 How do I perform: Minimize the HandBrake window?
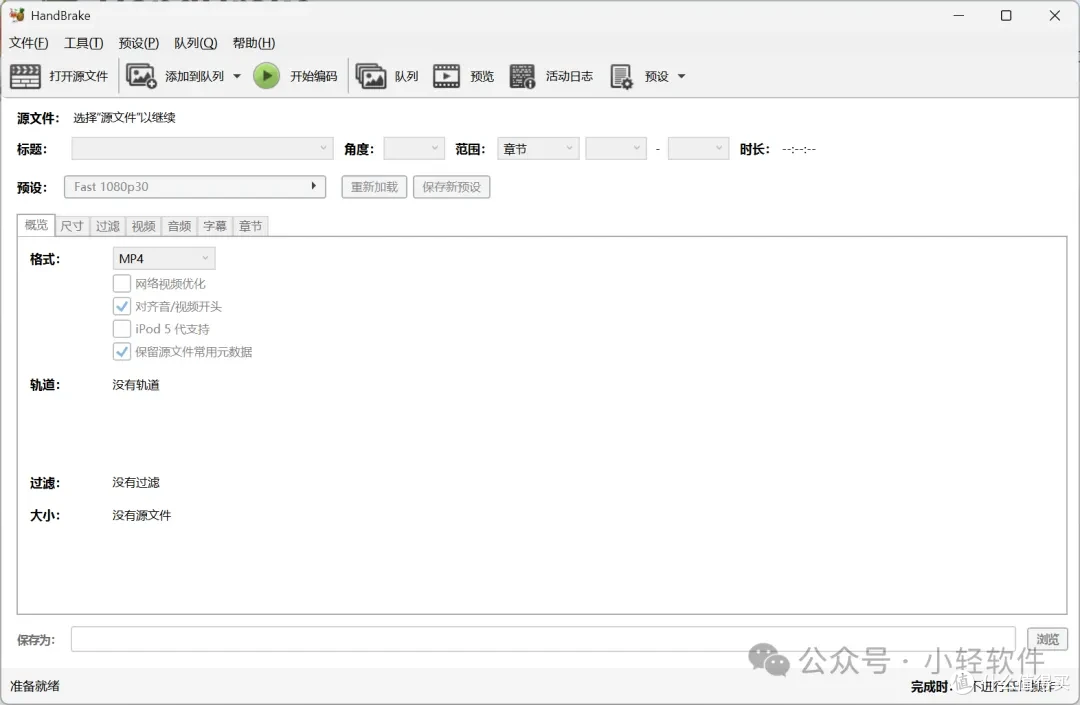click(x=958, y=15)
